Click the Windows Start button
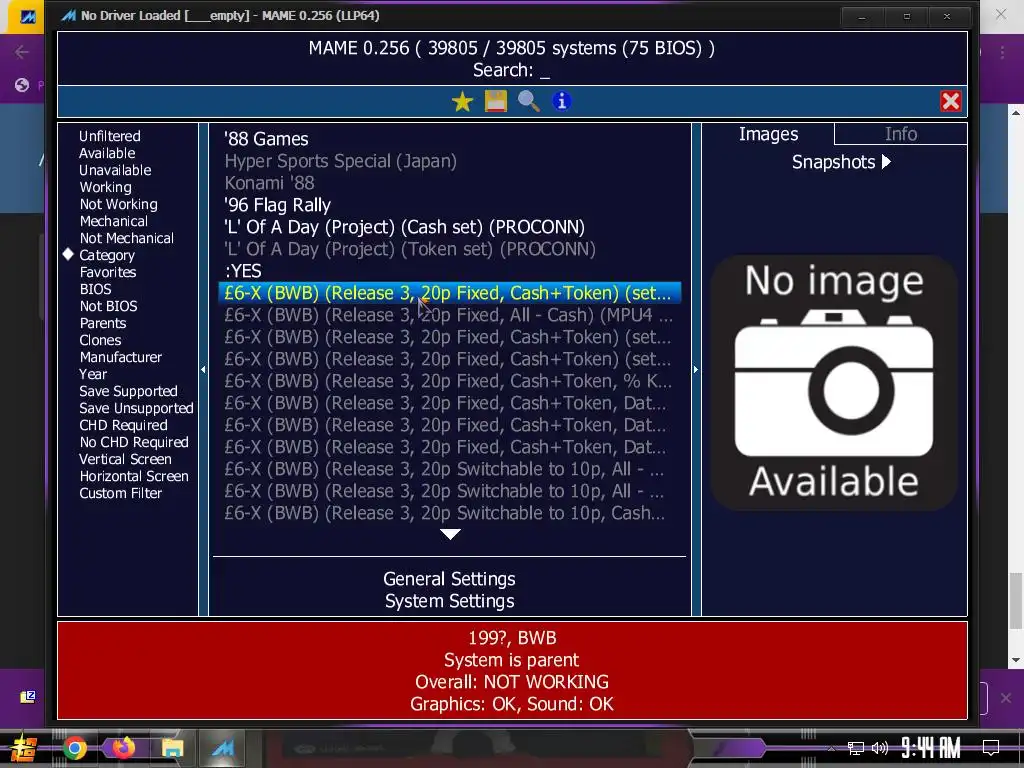Image resolution: width=1024 pixels, height=768 pixels. click(x=24, y=748)
